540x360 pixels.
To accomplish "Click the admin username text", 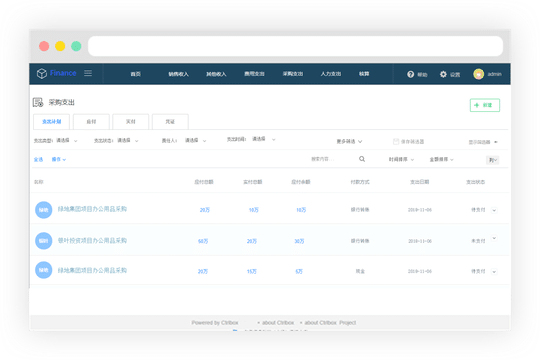I will click(x=495, y=74).
